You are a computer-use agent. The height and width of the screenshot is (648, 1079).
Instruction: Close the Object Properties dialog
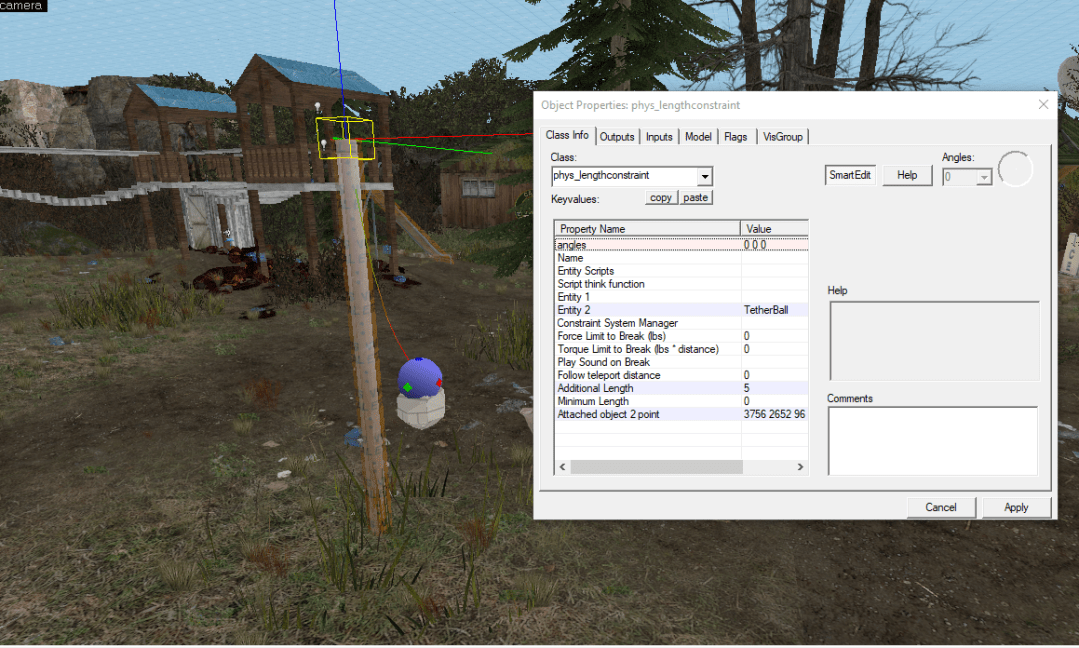click(x=1043, y=105)
